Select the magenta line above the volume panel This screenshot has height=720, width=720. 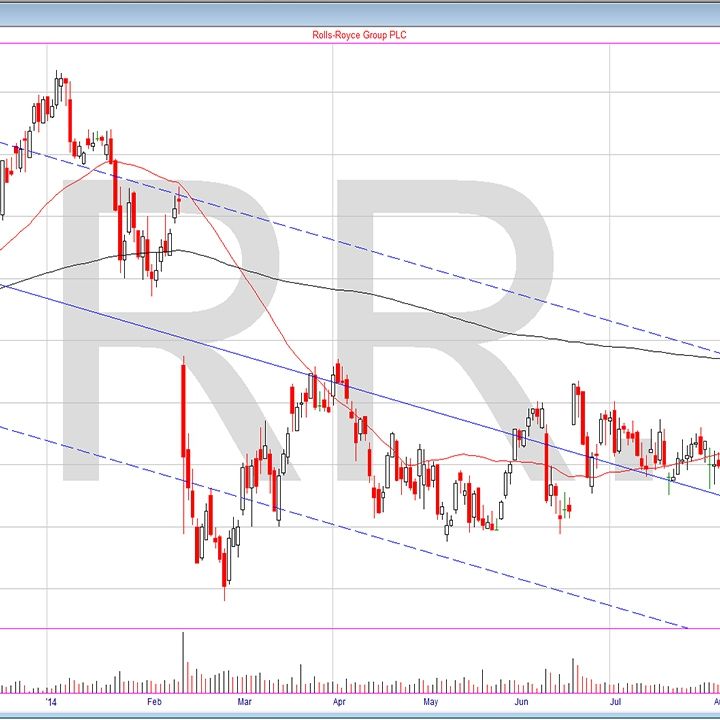pyautogui.click(x=360, y=629)
